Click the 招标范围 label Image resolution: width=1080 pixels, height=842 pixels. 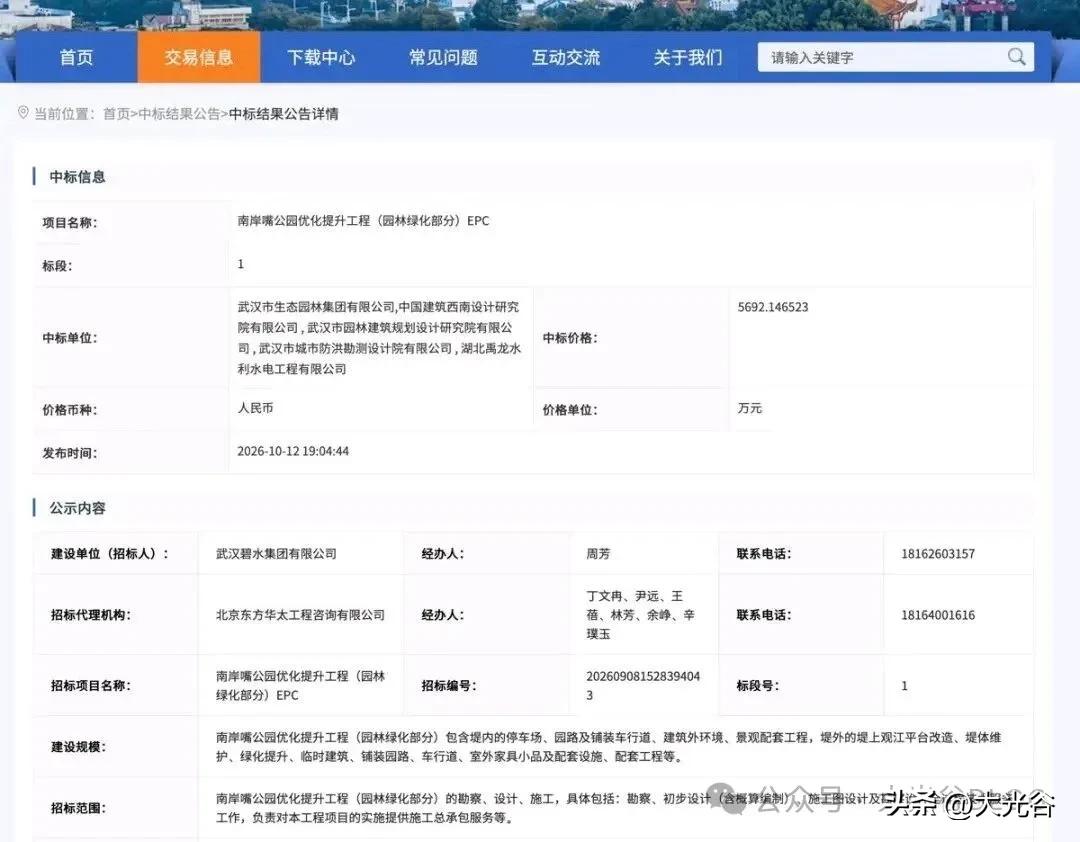(78, 808)
